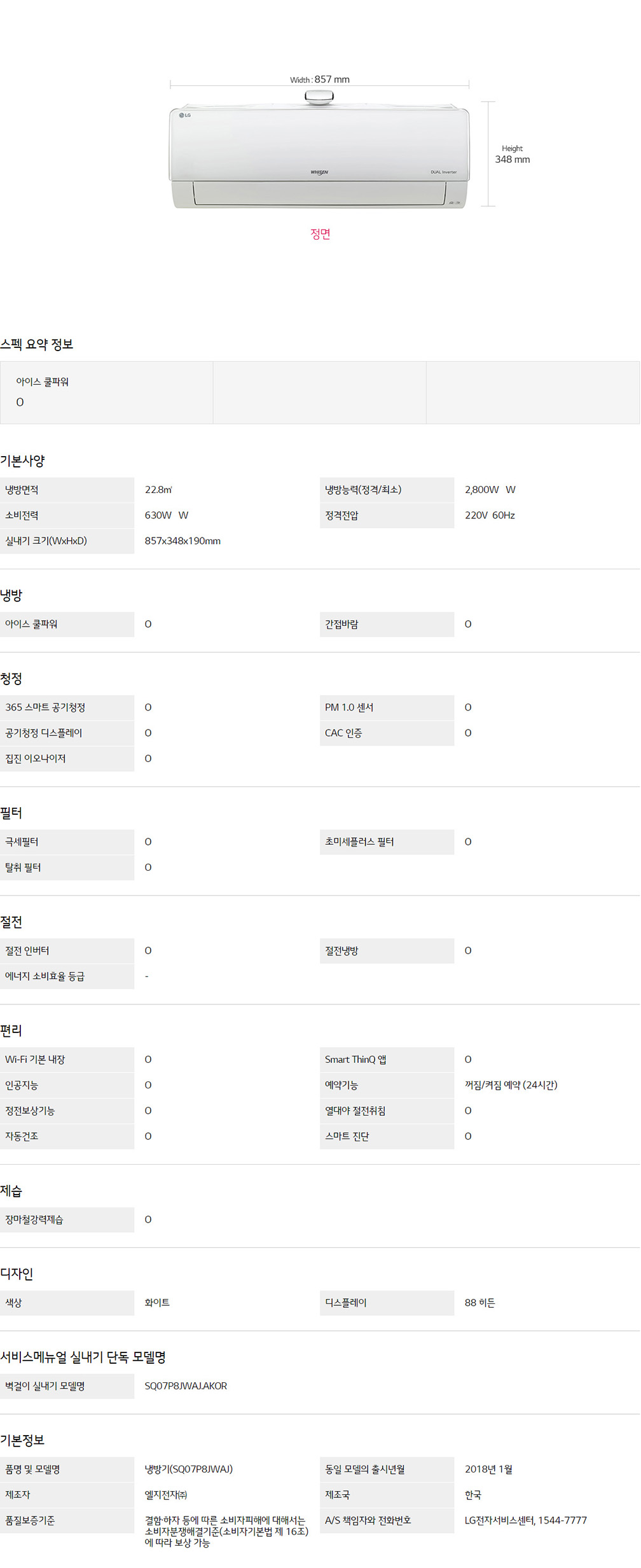Click the LG logo on the air conditioner
Image resolution: width=641 pixels, height=1568 pixels.
185,115
